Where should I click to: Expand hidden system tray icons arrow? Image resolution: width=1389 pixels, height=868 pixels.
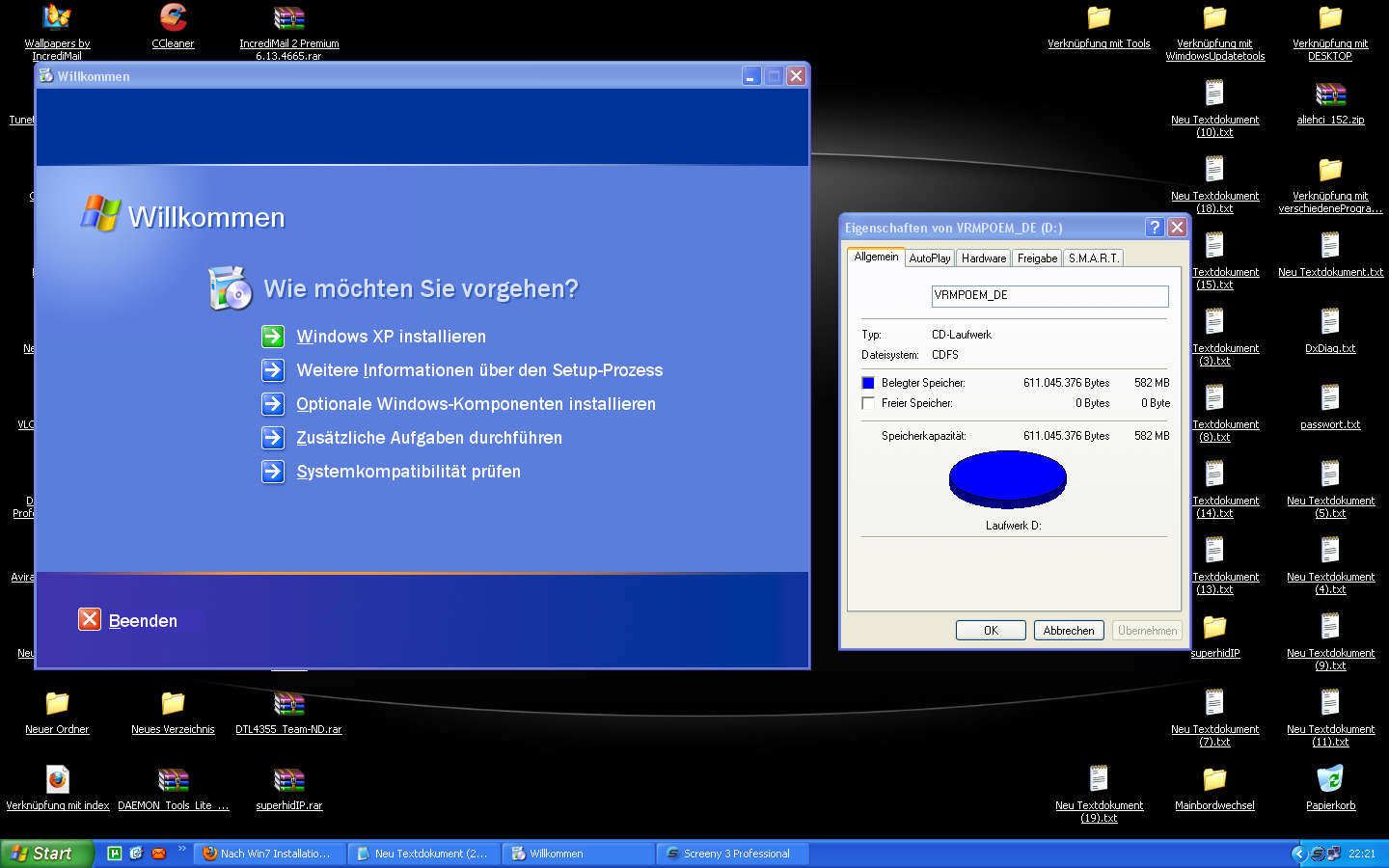point(1298,854)
